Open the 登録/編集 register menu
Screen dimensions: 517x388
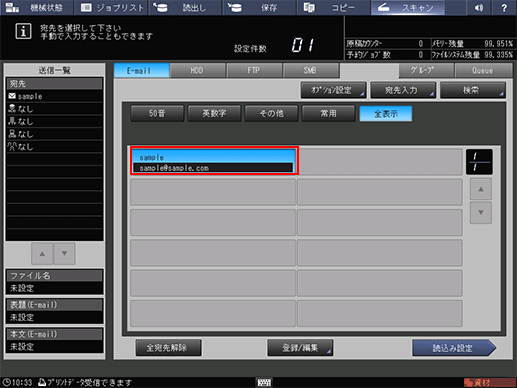click(300, 348)
